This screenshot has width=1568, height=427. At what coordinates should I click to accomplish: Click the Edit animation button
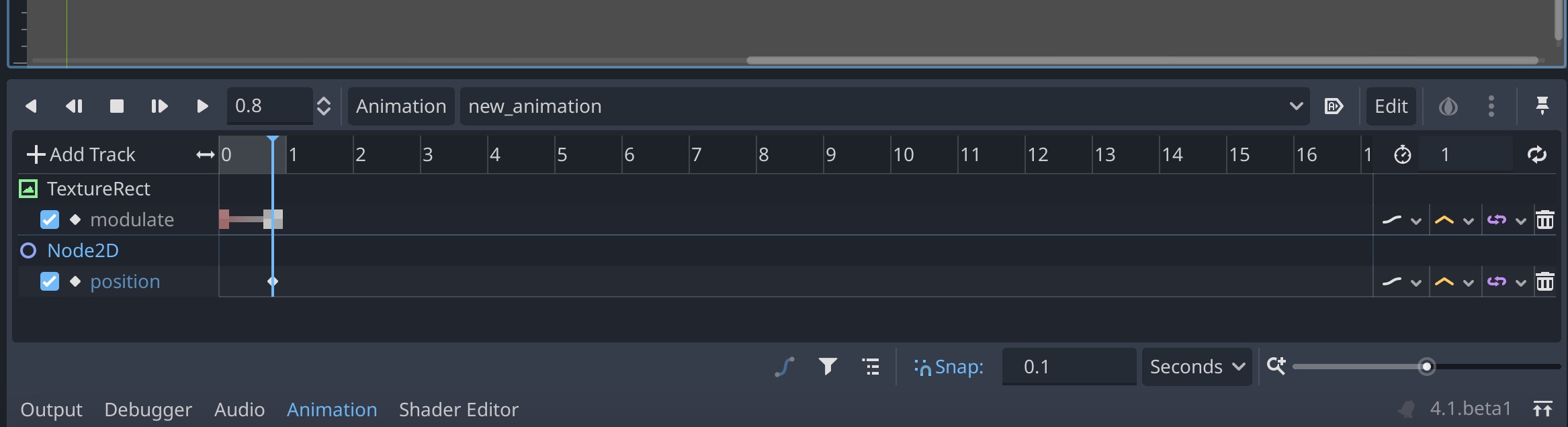click(x=1391, y=105)
